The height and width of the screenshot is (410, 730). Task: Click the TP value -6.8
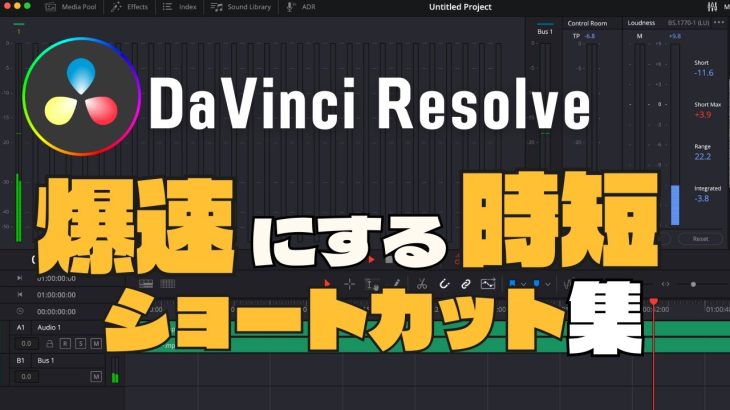[590, 36]
